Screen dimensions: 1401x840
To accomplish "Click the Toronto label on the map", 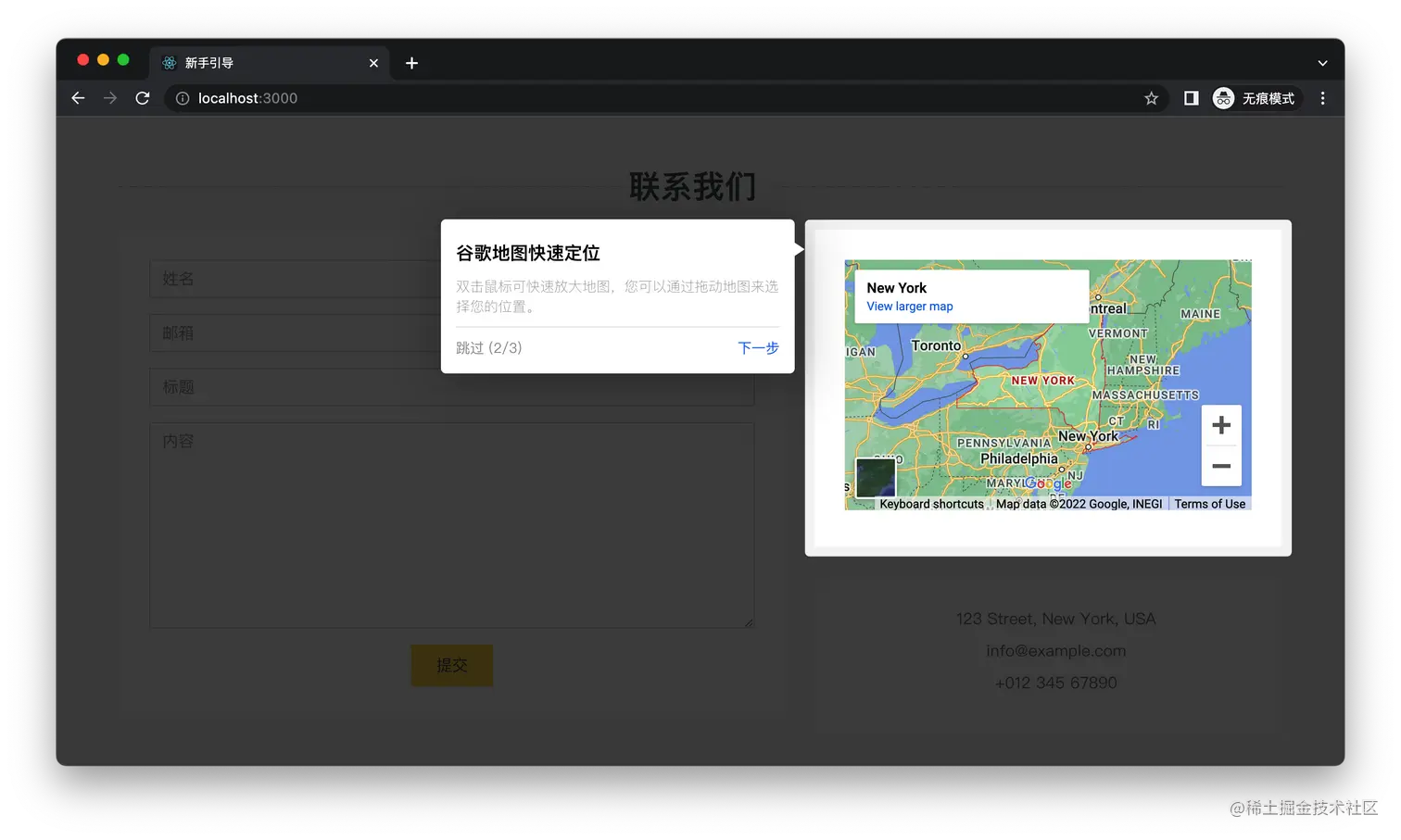I will pyautogui.click(x=936, y=345).
